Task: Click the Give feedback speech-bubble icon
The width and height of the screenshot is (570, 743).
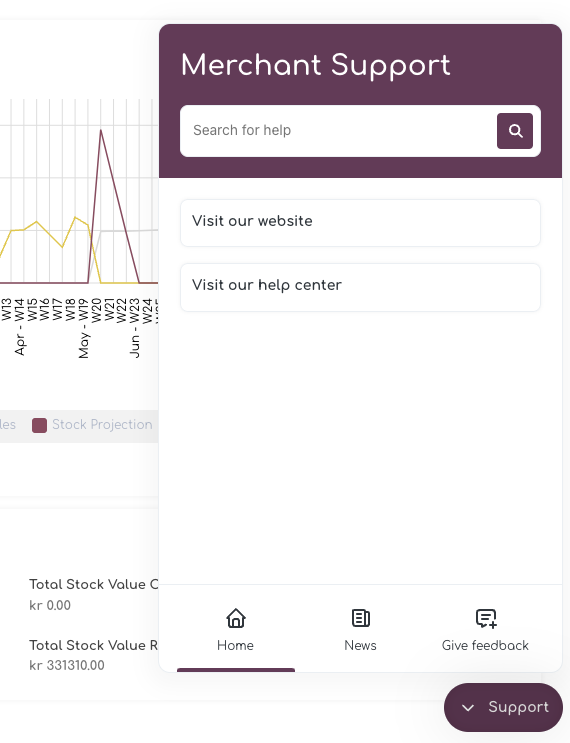Action: [x=486, y=618]
